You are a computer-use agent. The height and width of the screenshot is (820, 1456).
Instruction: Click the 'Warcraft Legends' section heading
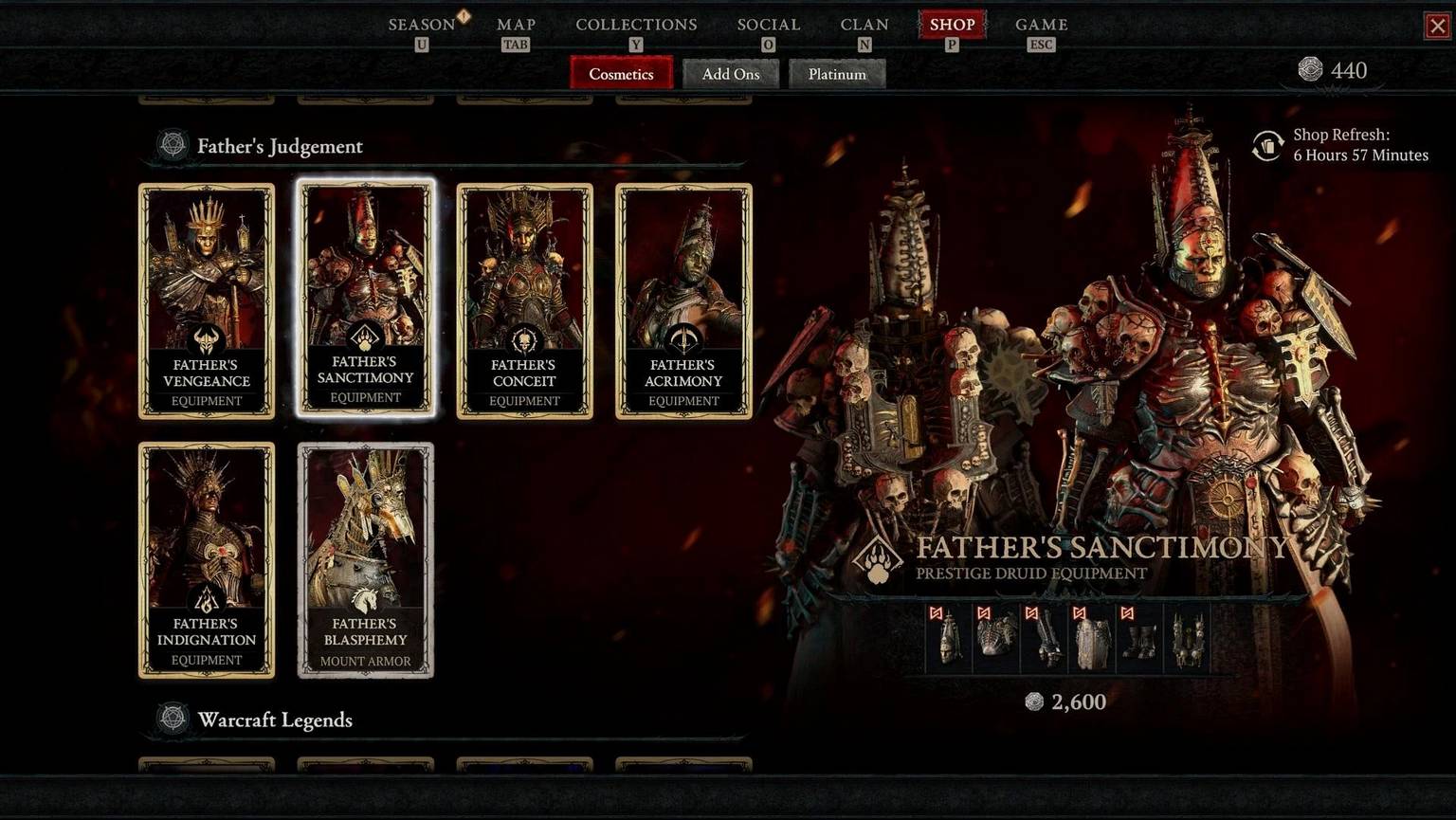(275, 720)
